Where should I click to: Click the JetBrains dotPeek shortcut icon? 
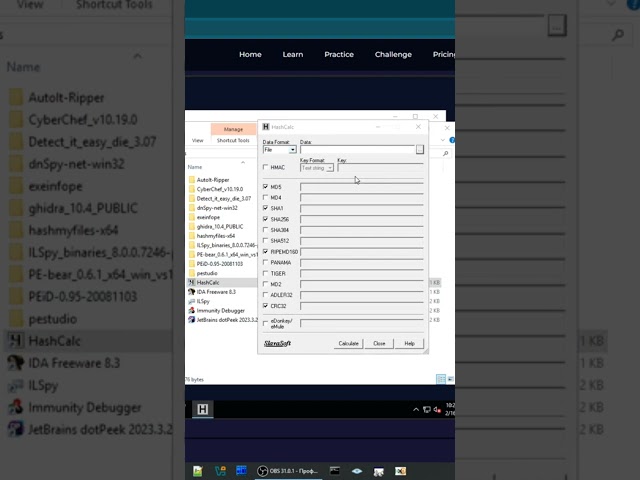(191, 320)
